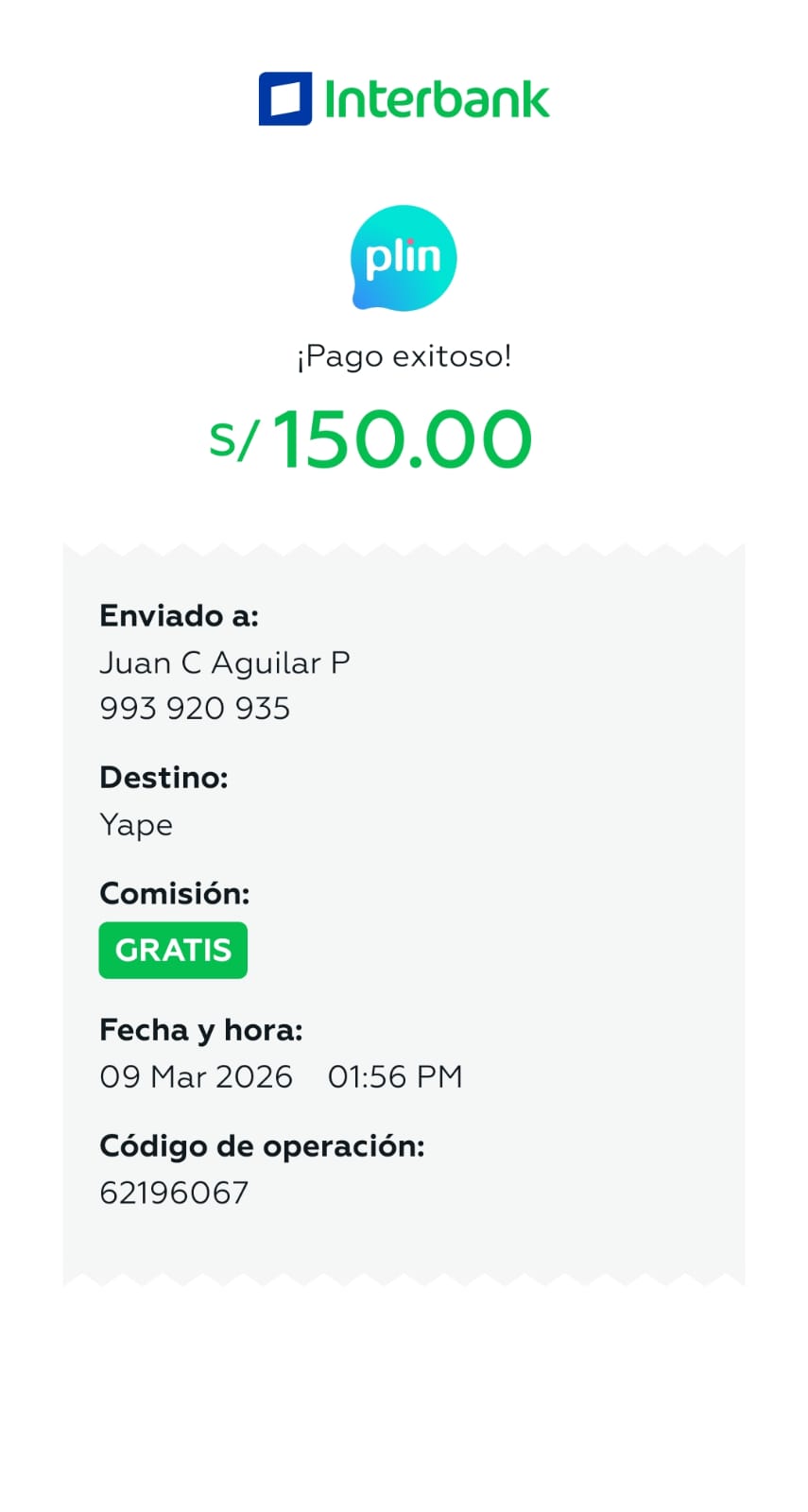Click the Enviado a: label

coord(179,616)
